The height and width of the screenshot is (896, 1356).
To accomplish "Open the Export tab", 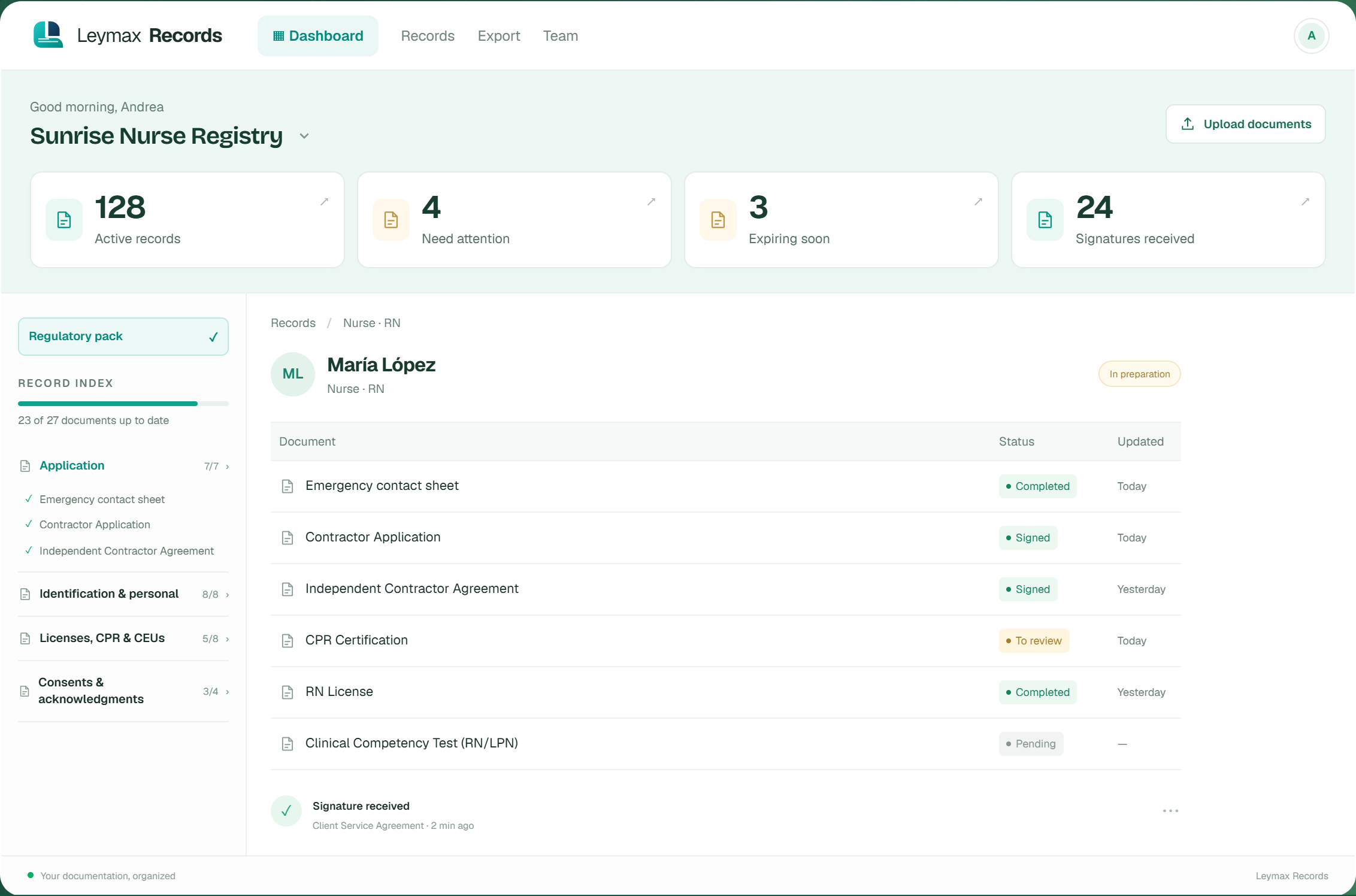I will [499, 36].
